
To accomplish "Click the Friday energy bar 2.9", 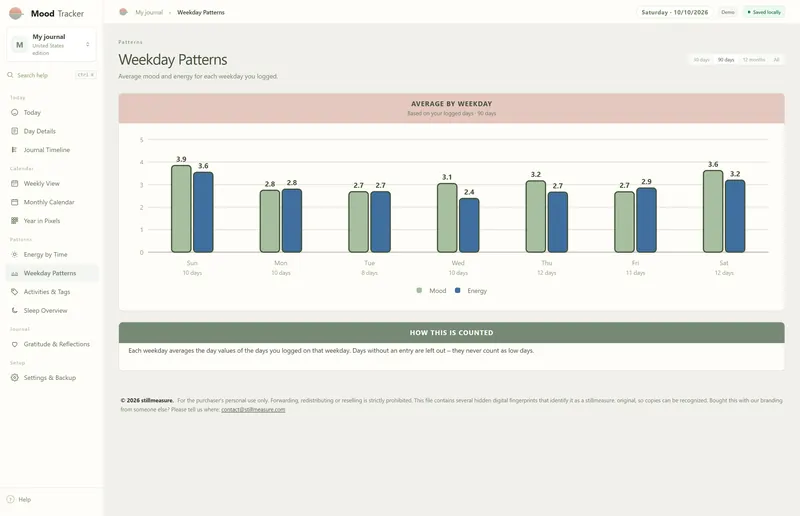I will pos(646,220).
